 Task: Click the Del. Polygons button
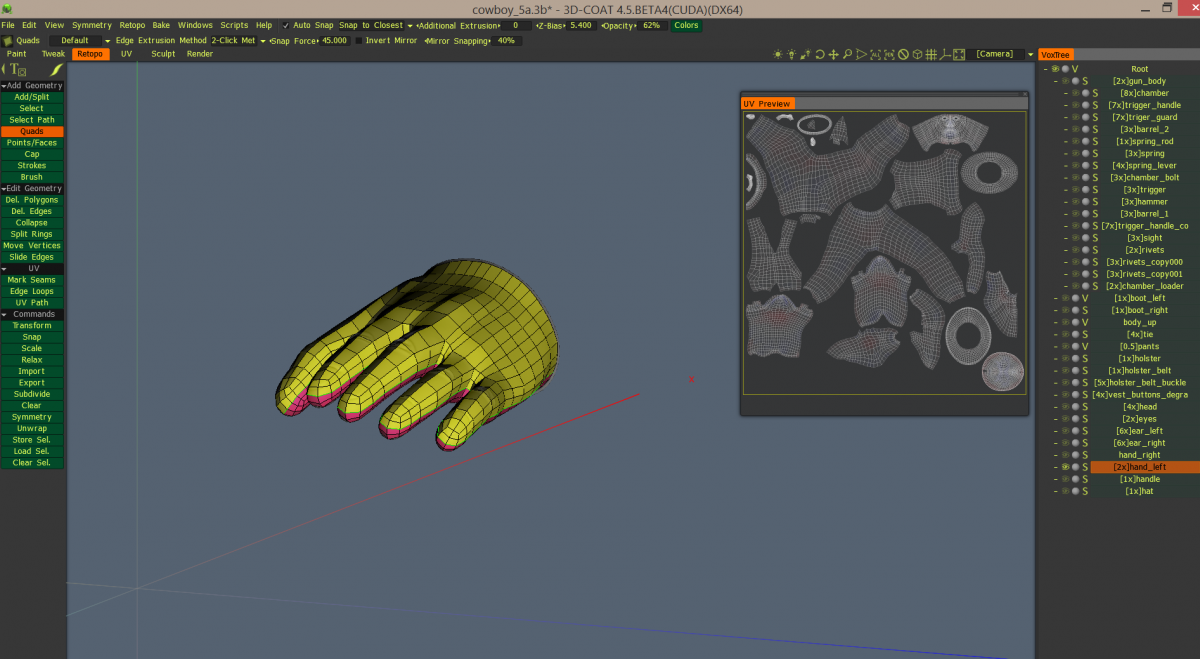pyautogui.click(x=32, y=200)
